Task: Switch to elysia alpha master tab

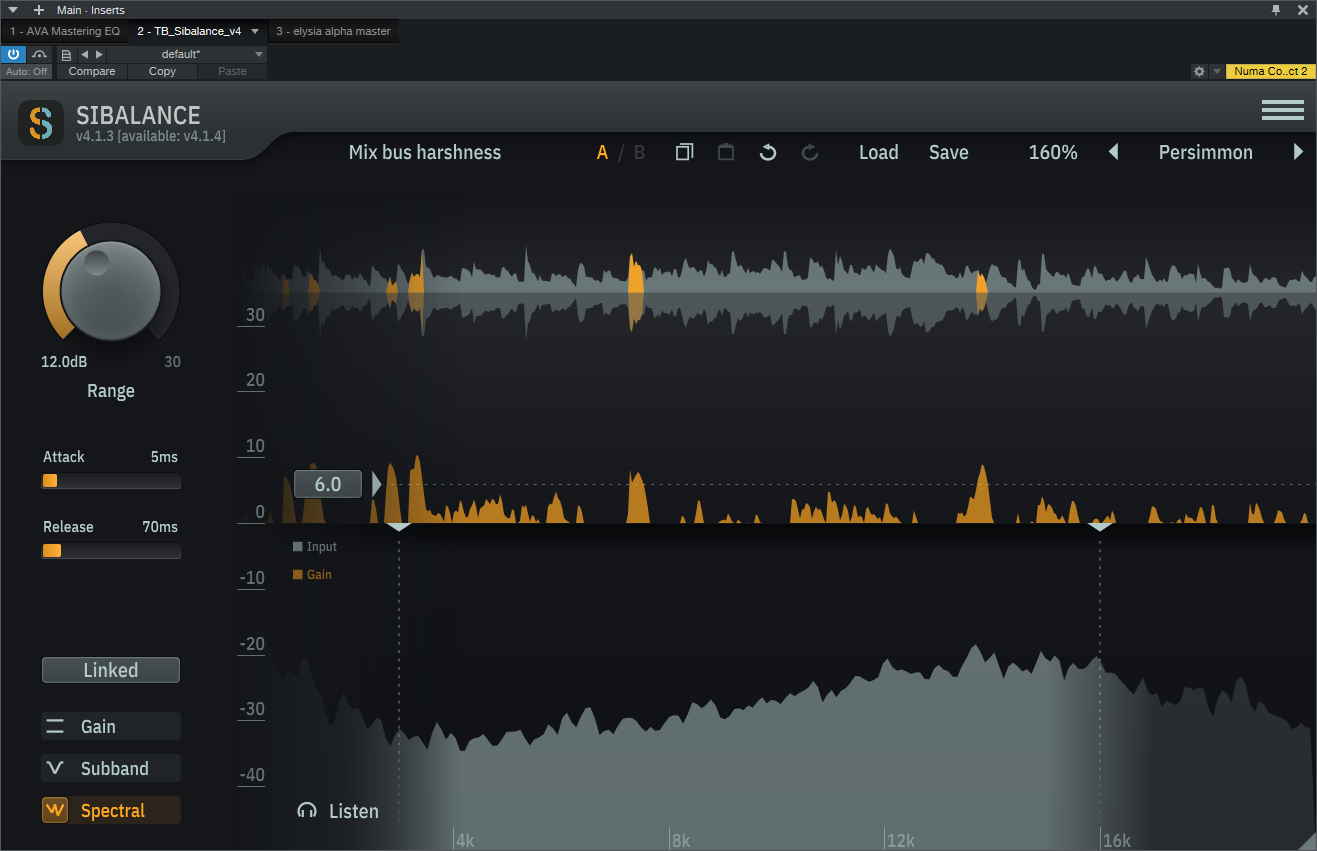Action: (x=333, y=31)
